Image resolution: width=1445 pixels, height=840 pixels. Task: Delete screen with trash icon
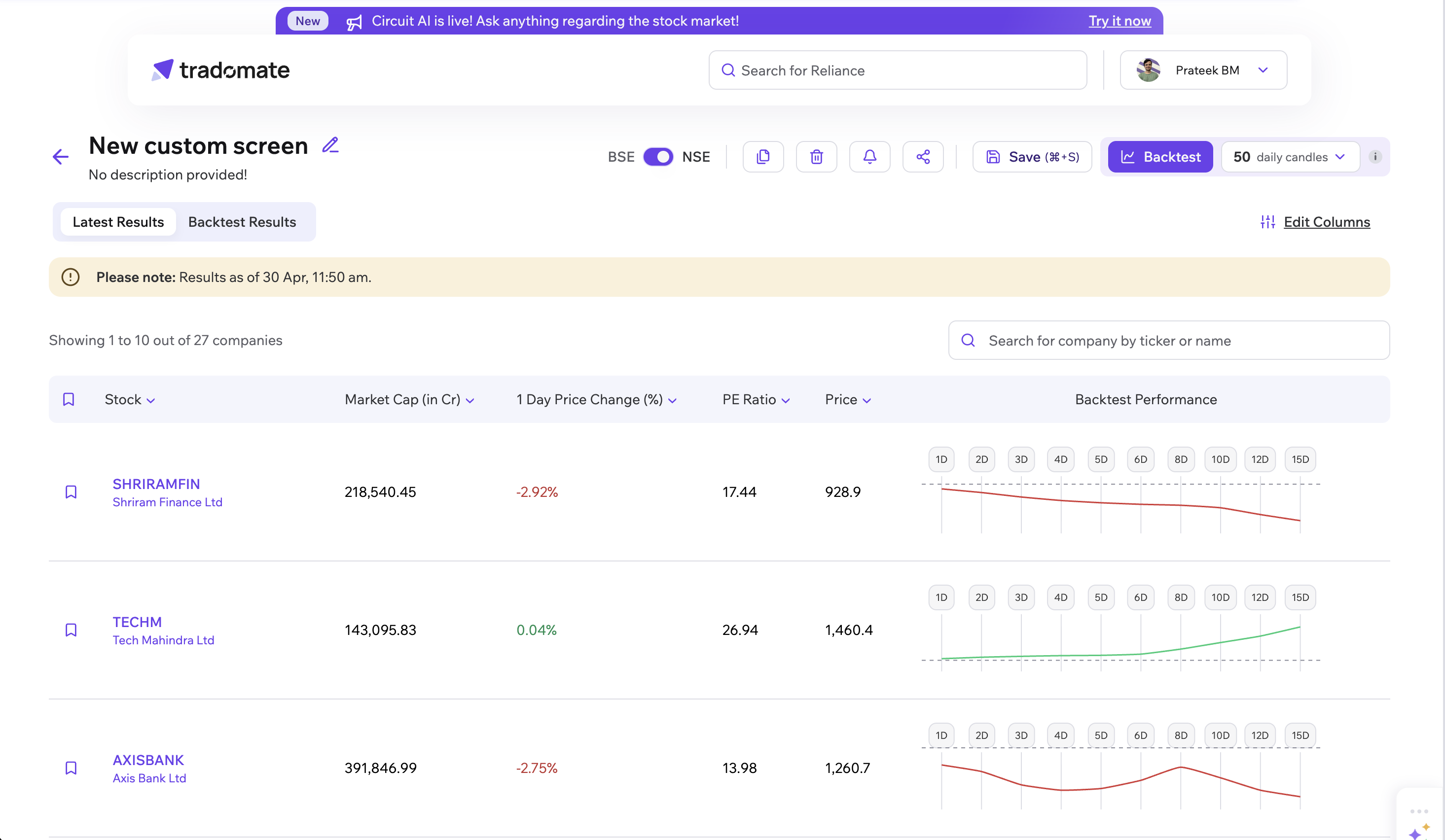[x=816, y=156]
